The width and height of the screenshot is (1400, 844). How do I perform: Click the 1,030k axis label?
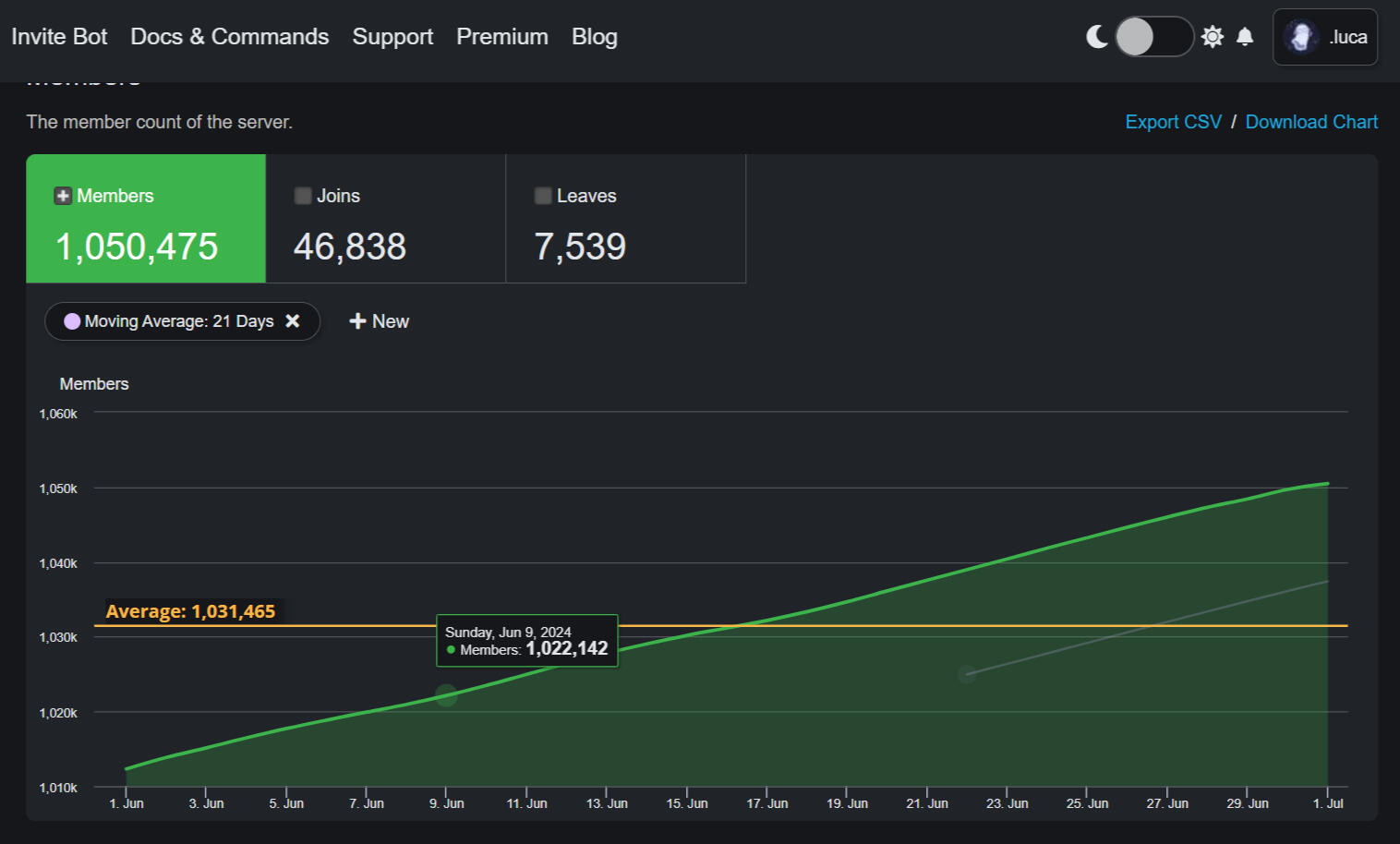click(58, 637)
